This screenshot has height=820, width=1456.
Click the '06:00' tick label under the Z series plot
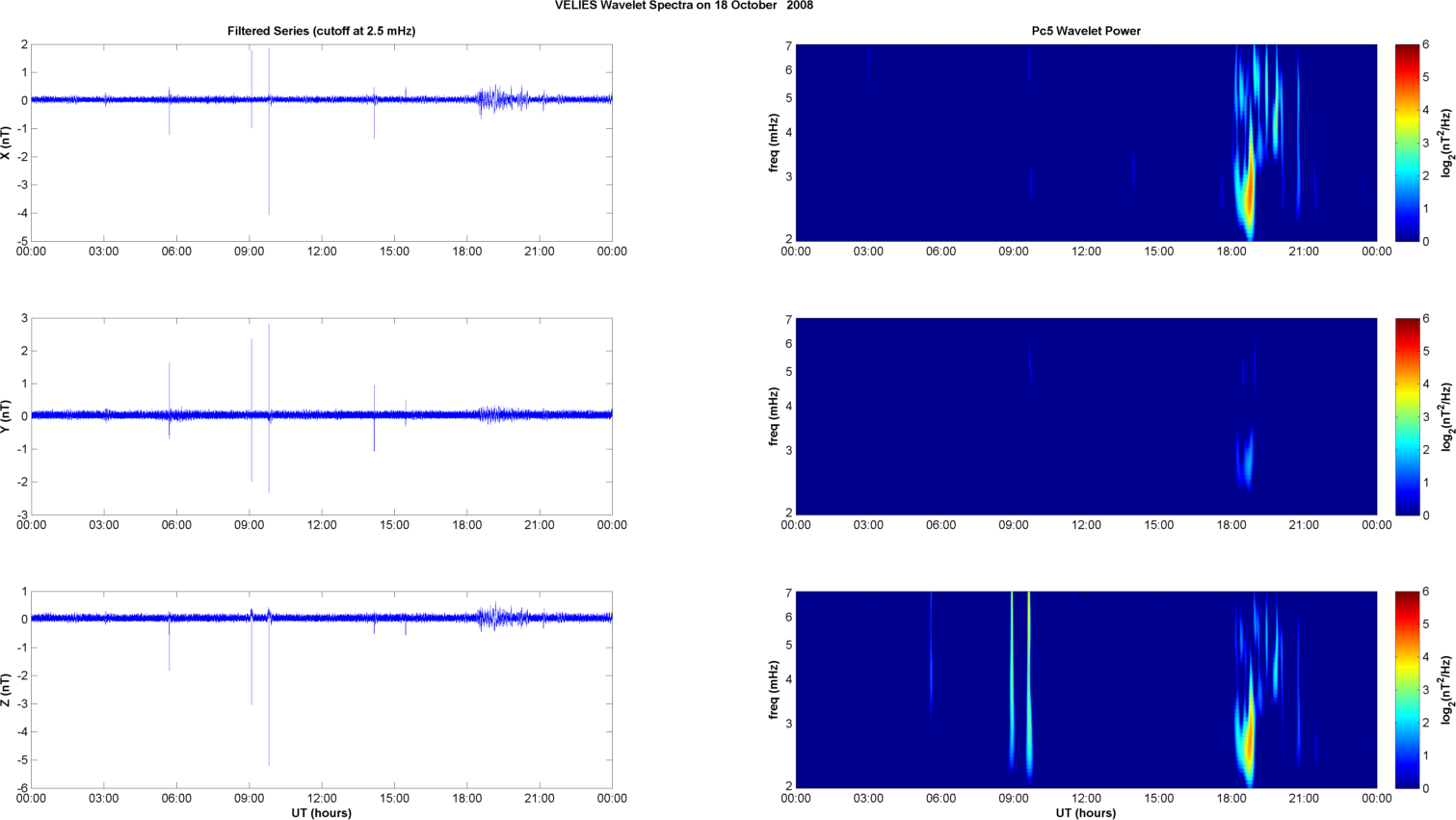[x=176, y=798]
